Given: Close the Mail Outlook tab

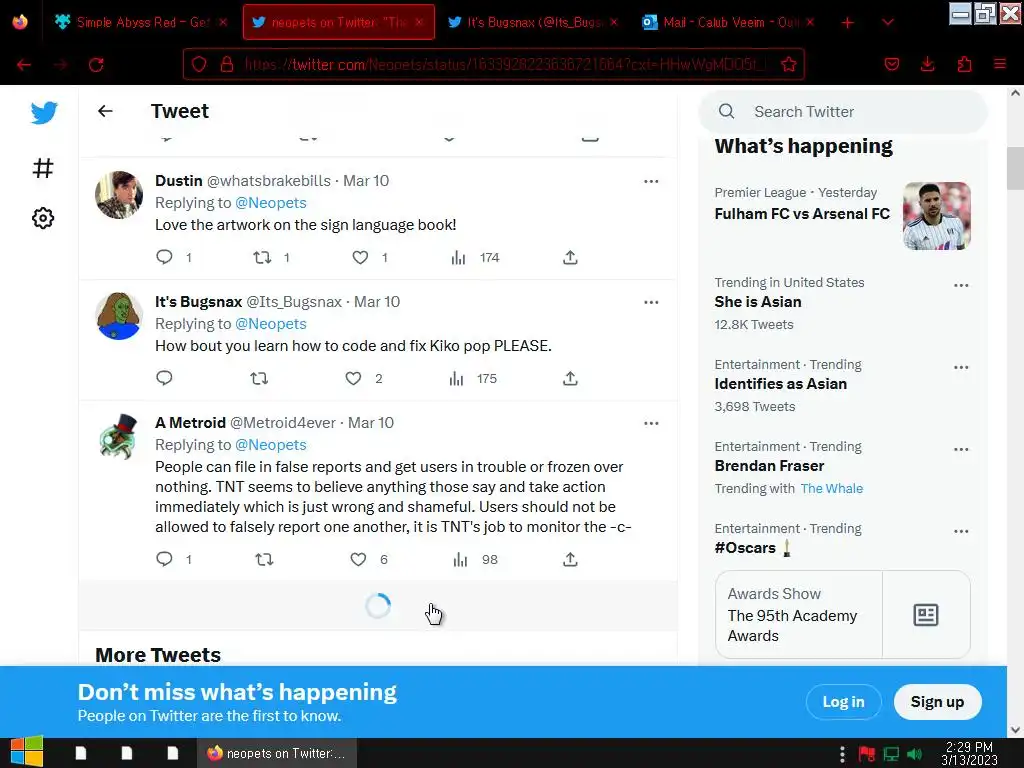Looking at the screenshot, I should (810, 22).
